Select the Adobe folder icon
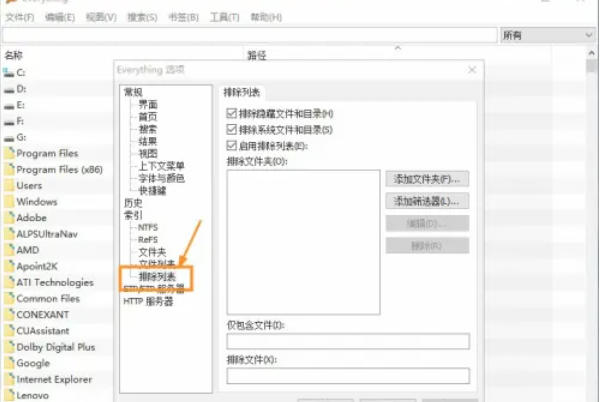 (x=8, y=218)
